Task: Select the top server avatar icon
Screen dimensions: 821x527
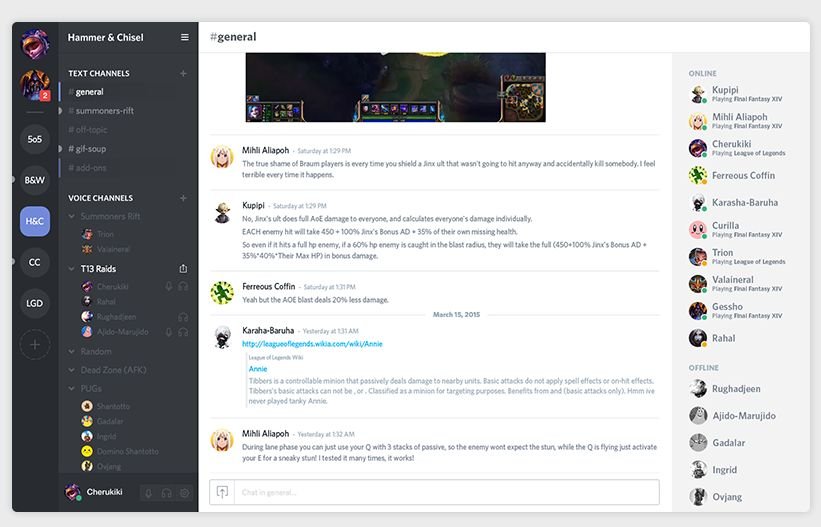Action: coord(35,43)
